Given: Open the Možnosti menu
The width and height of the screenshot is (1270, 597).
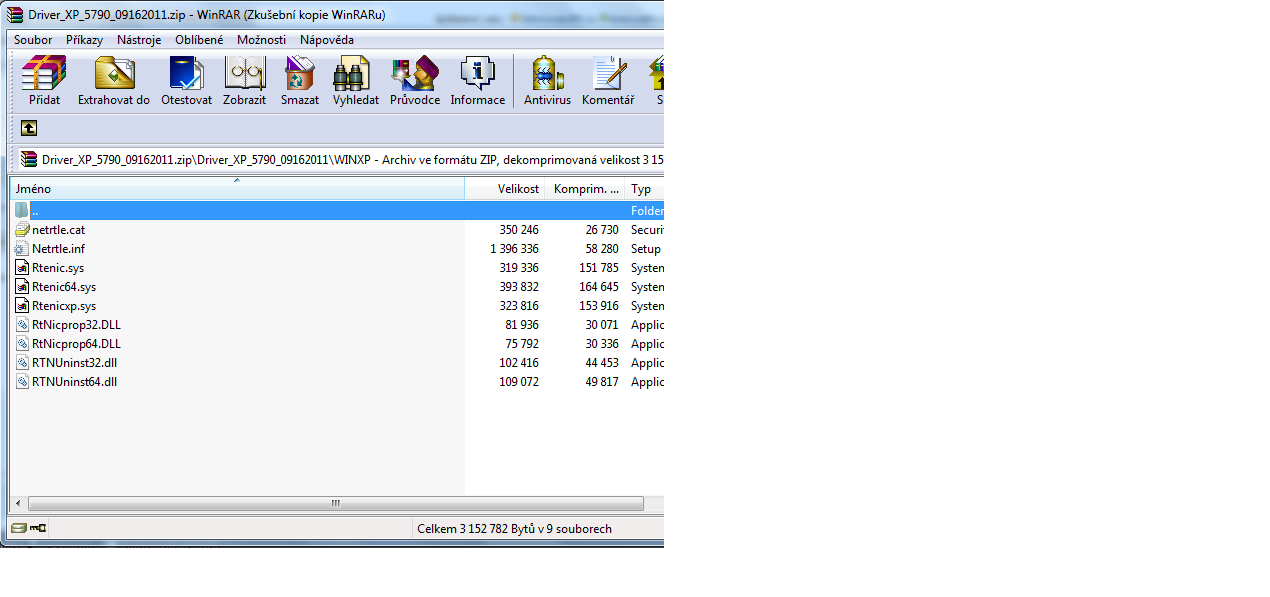Looking at the screenshot, I should (261, 40).
